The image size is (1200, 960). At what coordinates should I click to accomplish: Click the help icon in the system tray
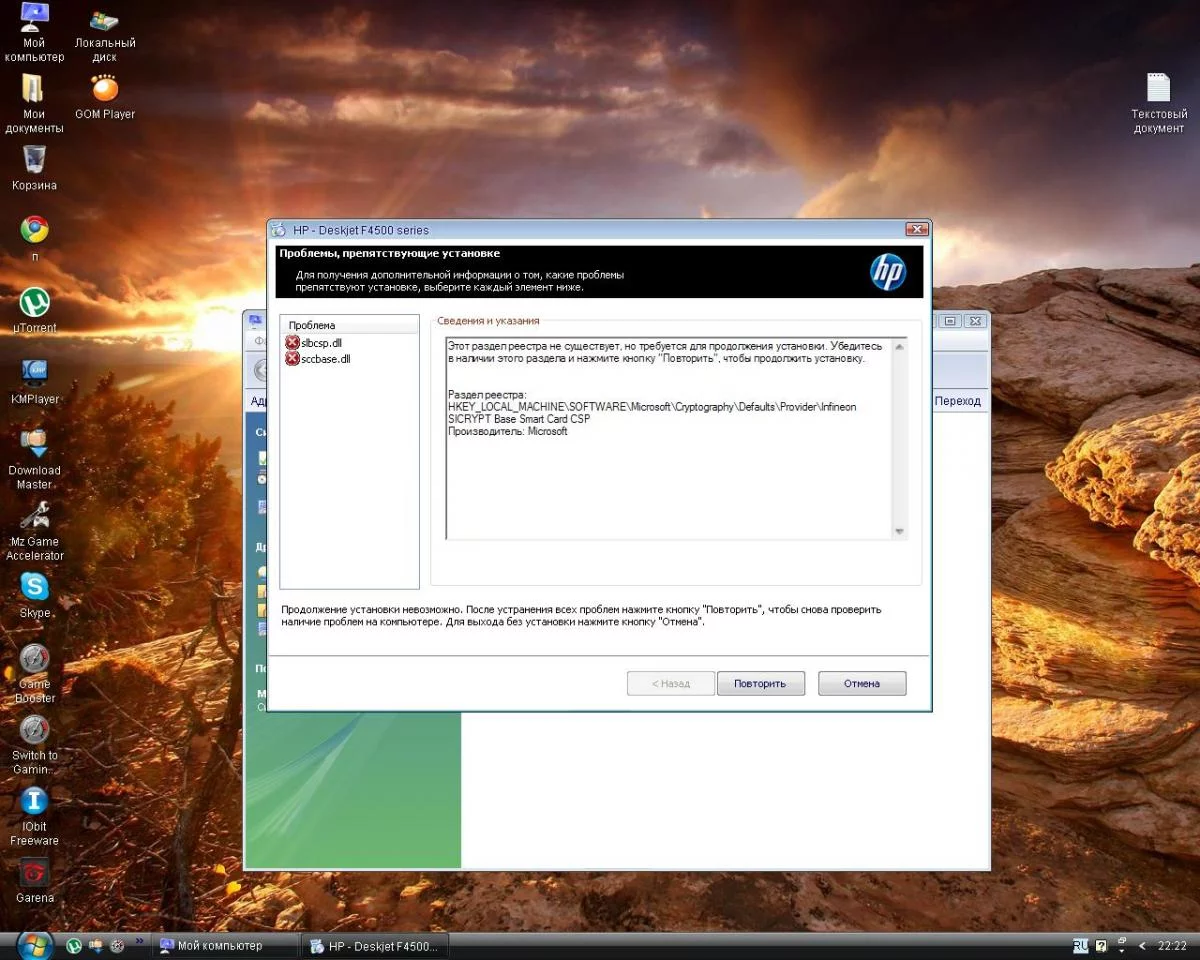point(1101,945)
